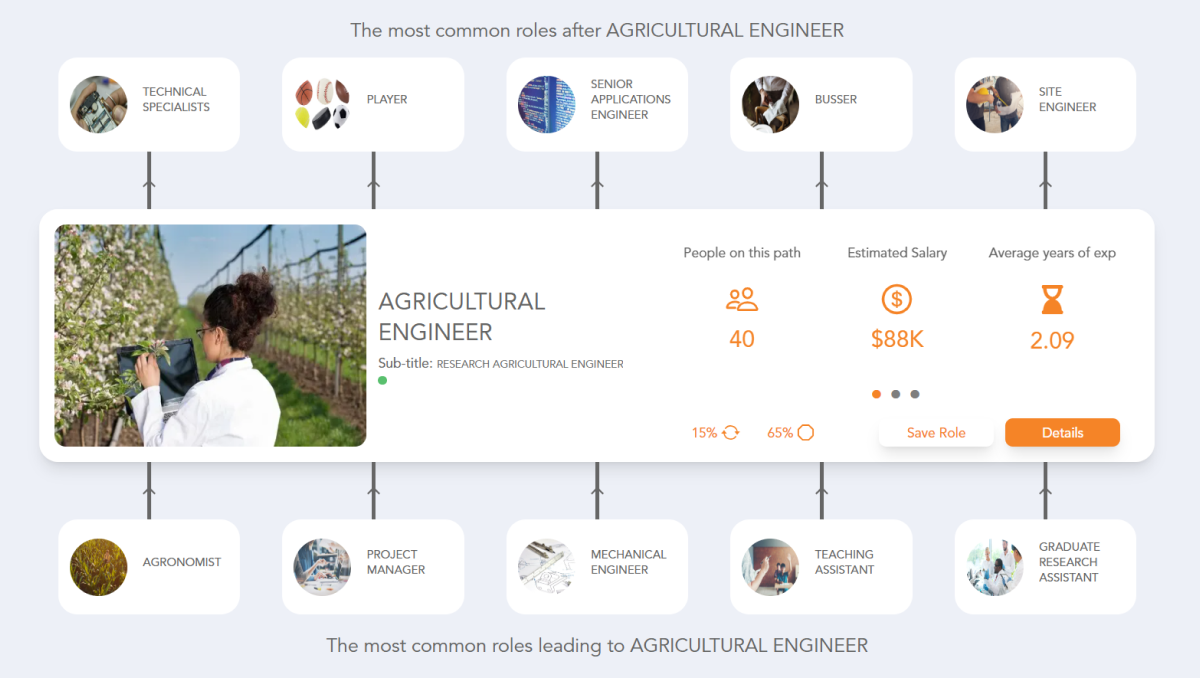Select the Graduate Research Assistant card
Image resolution: width=1200 pixels, height=678 pixels.
point(1044,566)
